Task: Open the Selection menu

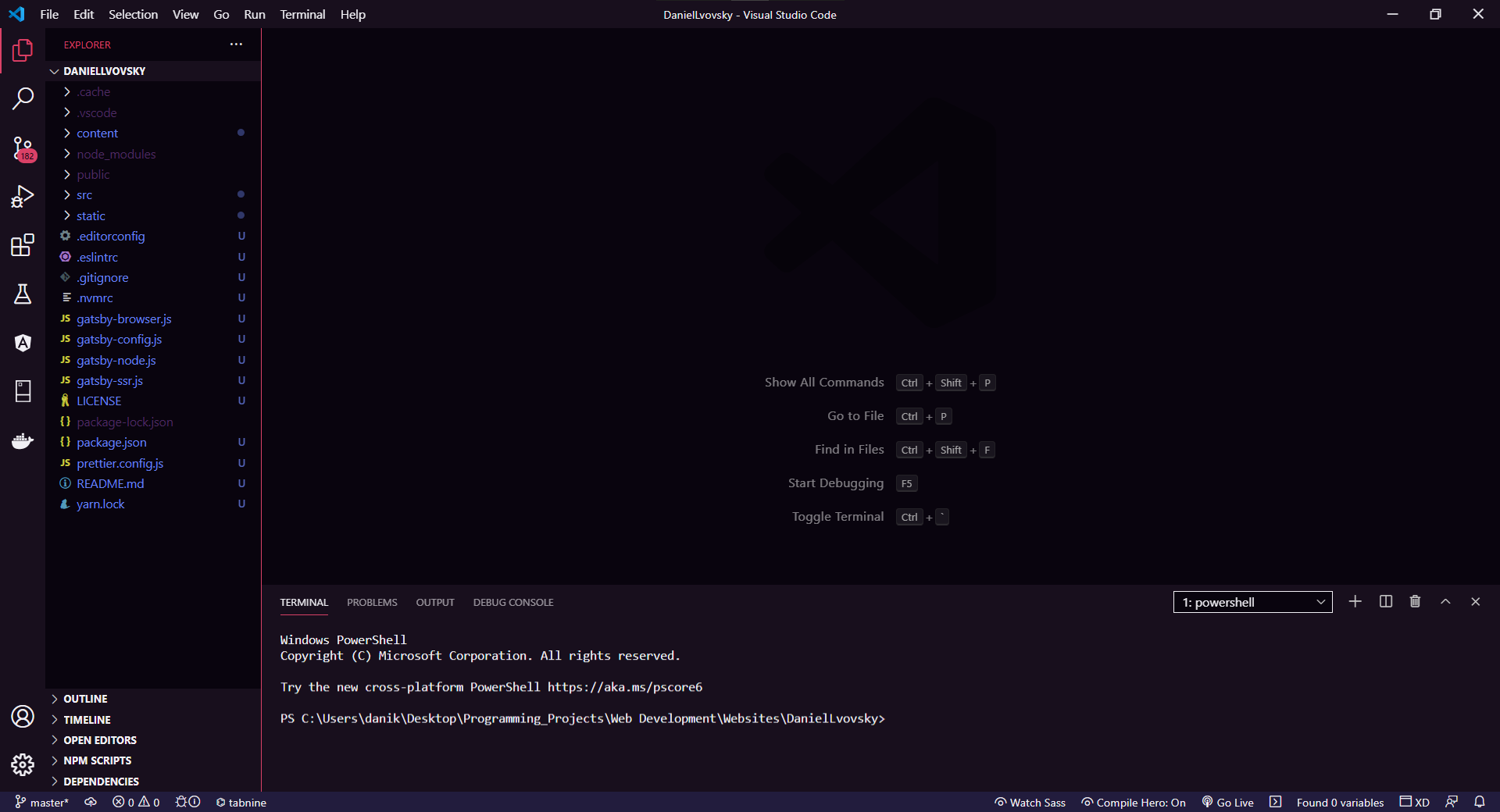Action: [133, 14]
